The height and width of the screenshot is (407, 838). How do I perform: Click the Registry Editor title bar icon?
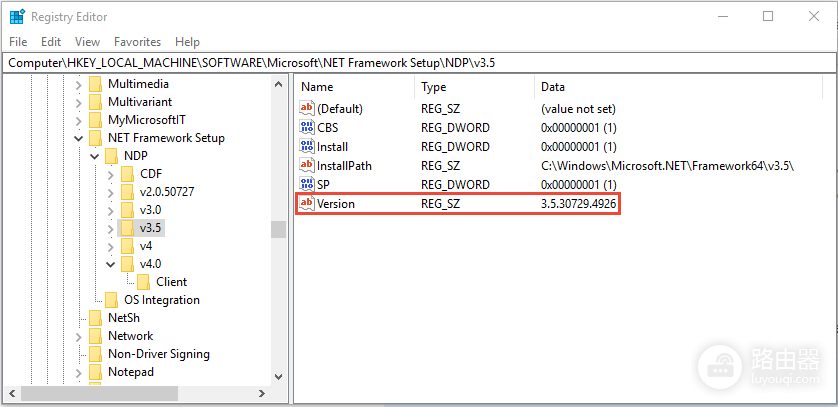tap(17, 17)
